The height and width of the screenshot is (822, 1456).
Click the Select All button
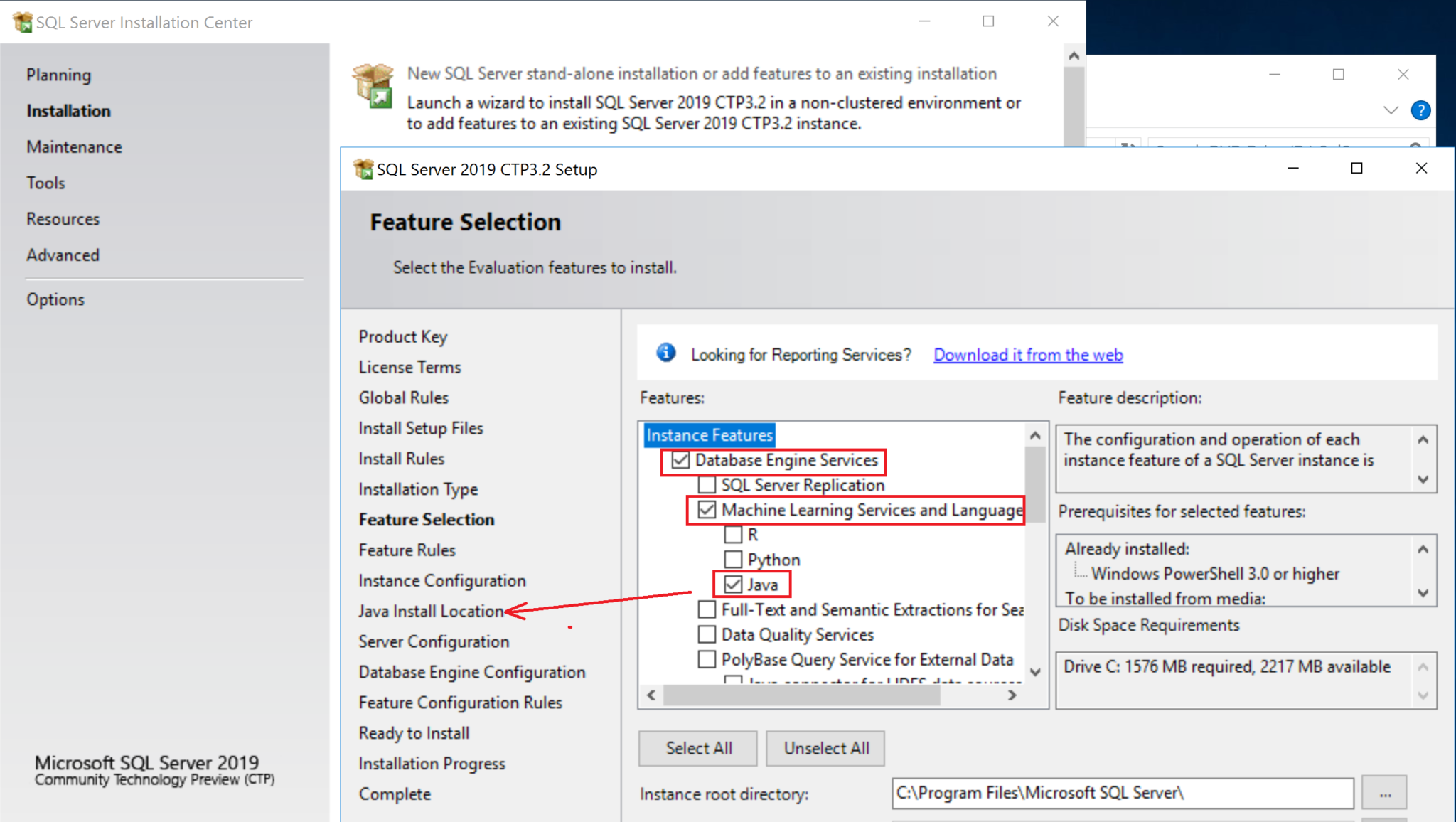pyautogui.click(x=698, y=748)
